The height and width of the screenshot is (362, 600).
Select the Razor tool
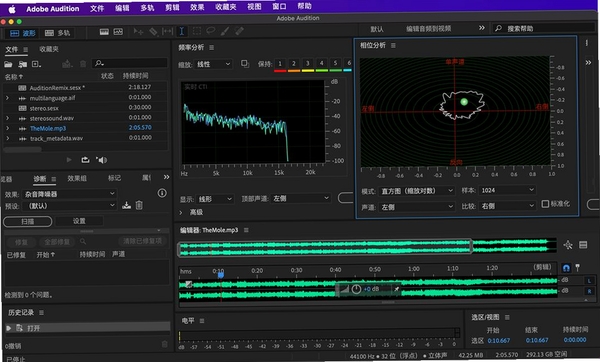click(x=153, y=32)
